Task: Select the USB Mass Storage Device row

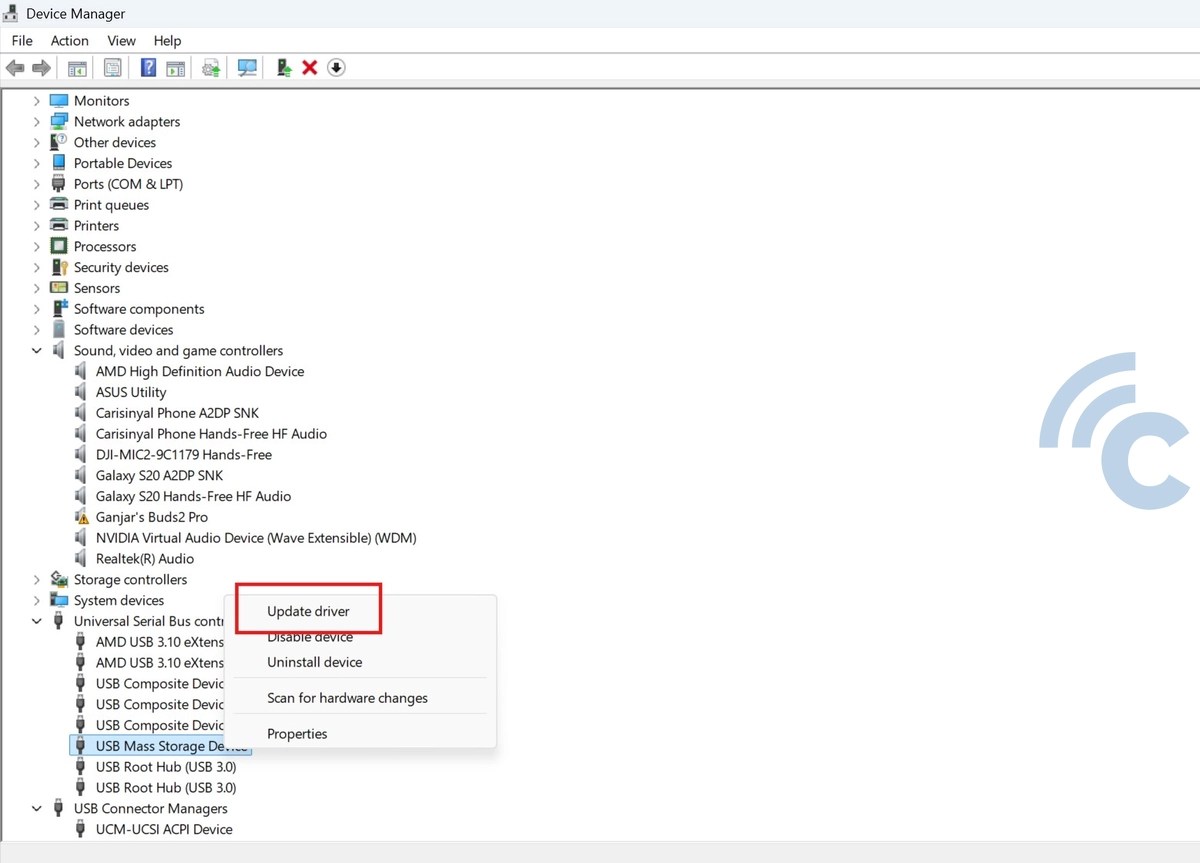Action: pyautogui.click(x=160, y=746)
